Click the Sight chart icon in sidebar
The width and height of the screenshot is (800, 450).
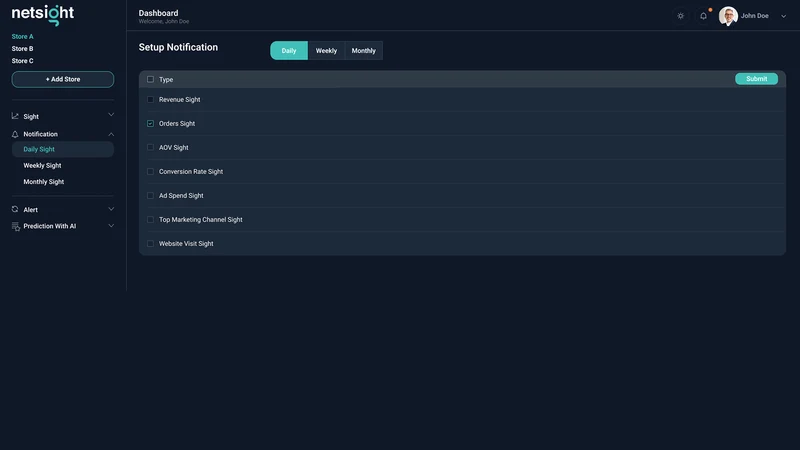click(x=15, y=116)
